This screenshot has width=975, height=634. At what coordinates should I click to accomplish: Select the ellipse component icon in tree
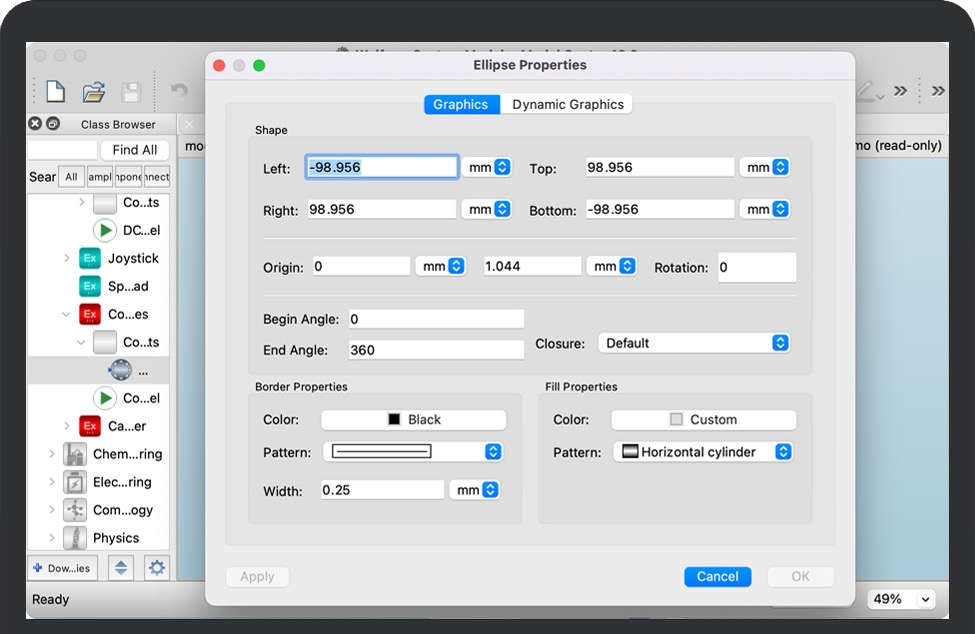point(120,370)
